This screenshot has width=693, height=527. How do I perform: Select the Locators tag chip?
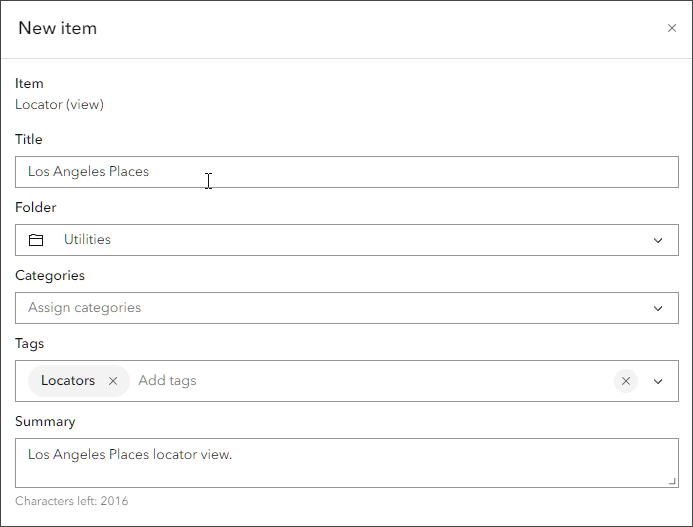tap(68, 381)
